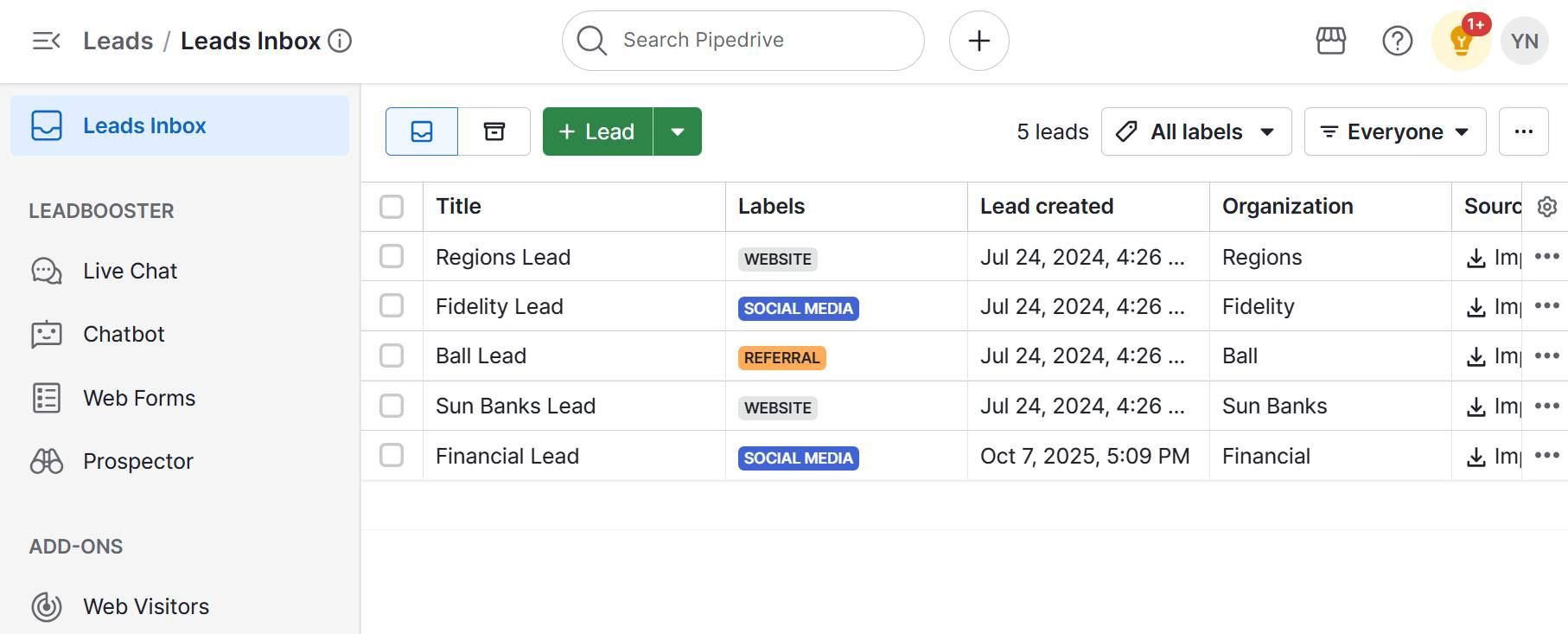
Task: Open the Financial Lead title
Action: click(x=507, y=456)
